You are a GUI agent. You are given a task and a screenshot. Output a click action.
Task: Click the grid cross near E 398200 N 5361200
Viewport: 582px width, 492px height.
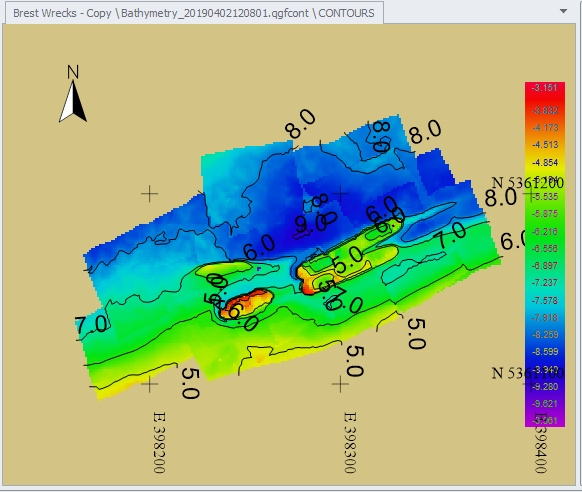pos(150,194)
